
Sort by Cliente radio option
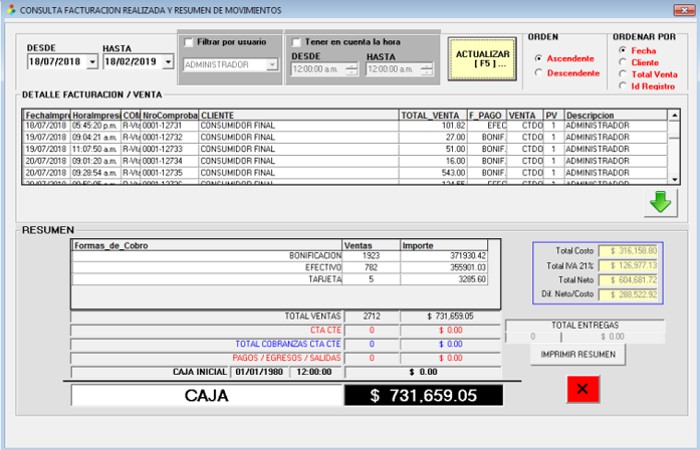coord(624,62)
